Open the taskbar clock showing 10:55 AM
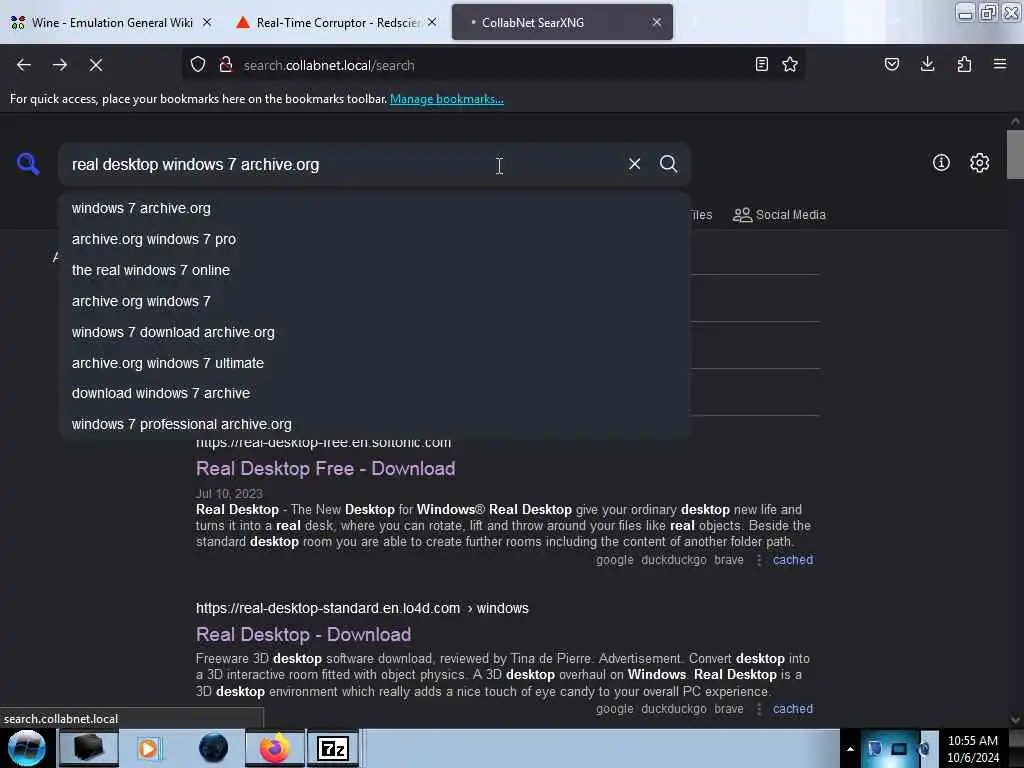This screenshot has width=1024, height=768. tap(972, 749)
